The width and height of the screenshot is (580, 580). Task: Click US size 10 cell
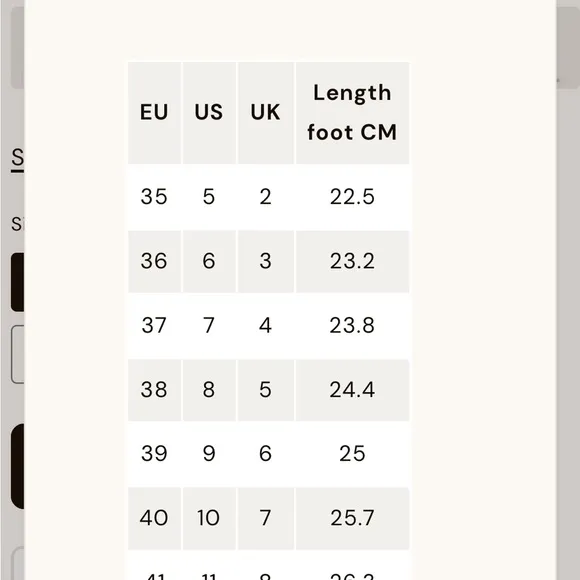click(x=209, y=518)
